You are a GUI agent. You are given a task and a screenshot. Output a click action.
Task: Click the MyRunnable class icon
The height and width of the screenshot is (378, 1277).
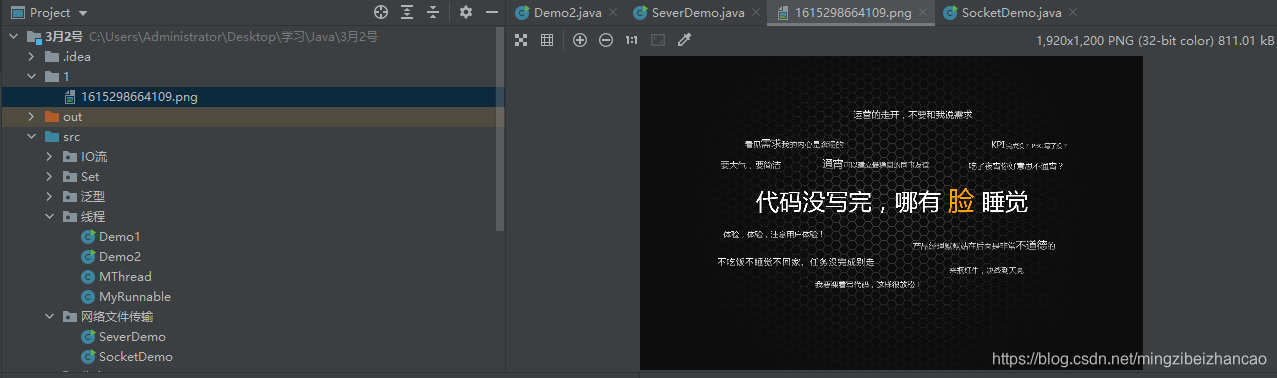coord(88,297)
